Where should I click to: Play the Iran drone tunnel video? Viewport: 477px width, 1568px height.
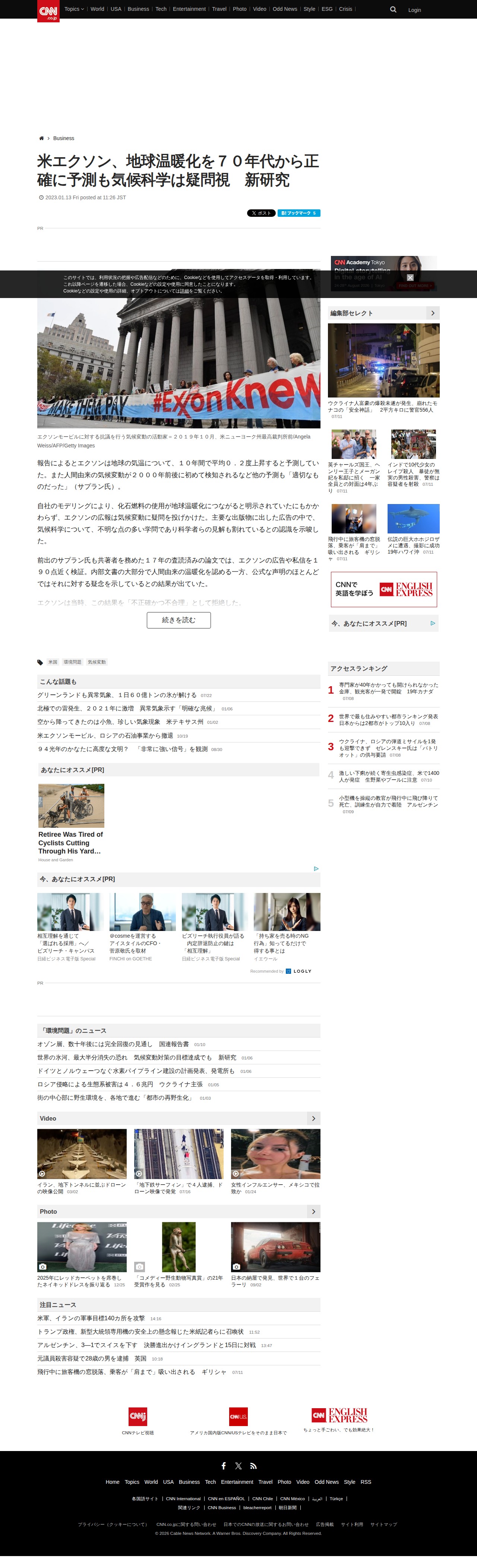[82, 1154]
